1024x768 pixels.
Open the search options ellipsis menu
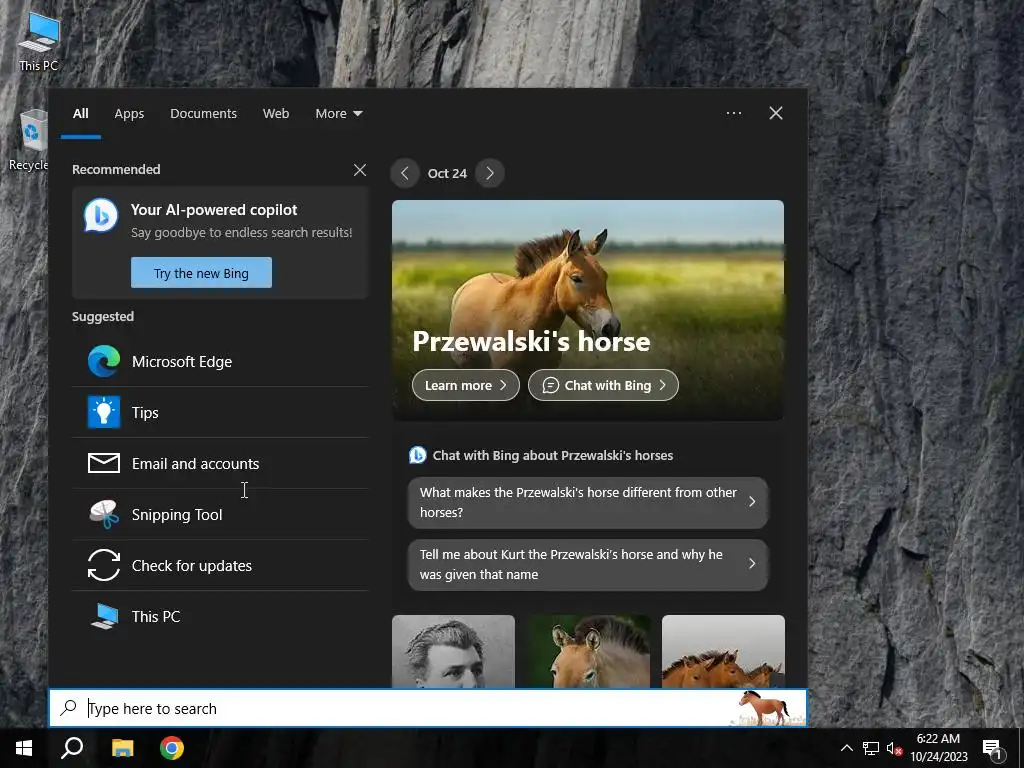tap(734, 113)
